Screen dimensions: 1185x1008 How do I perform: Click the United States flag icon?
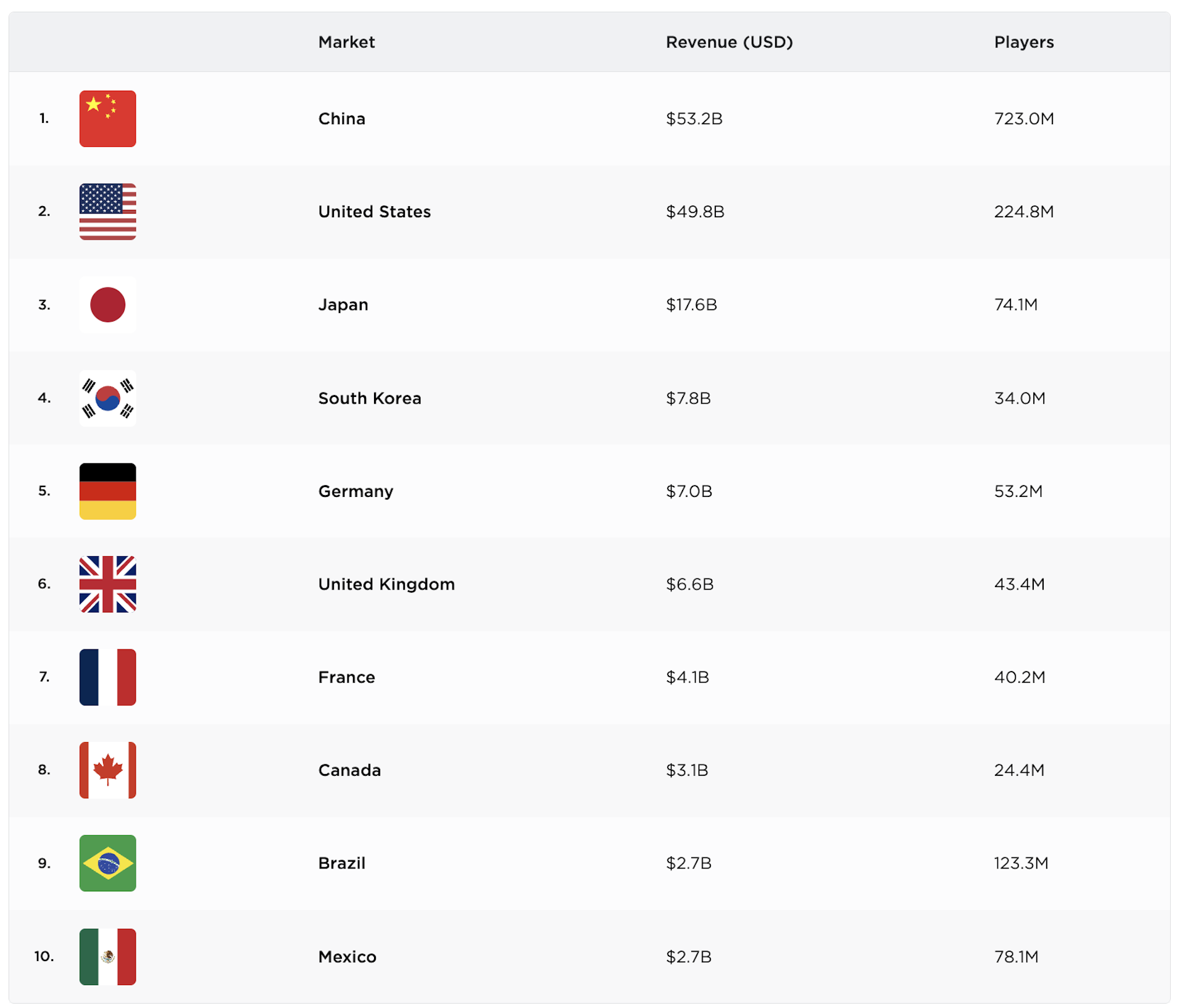coord(107,212)
